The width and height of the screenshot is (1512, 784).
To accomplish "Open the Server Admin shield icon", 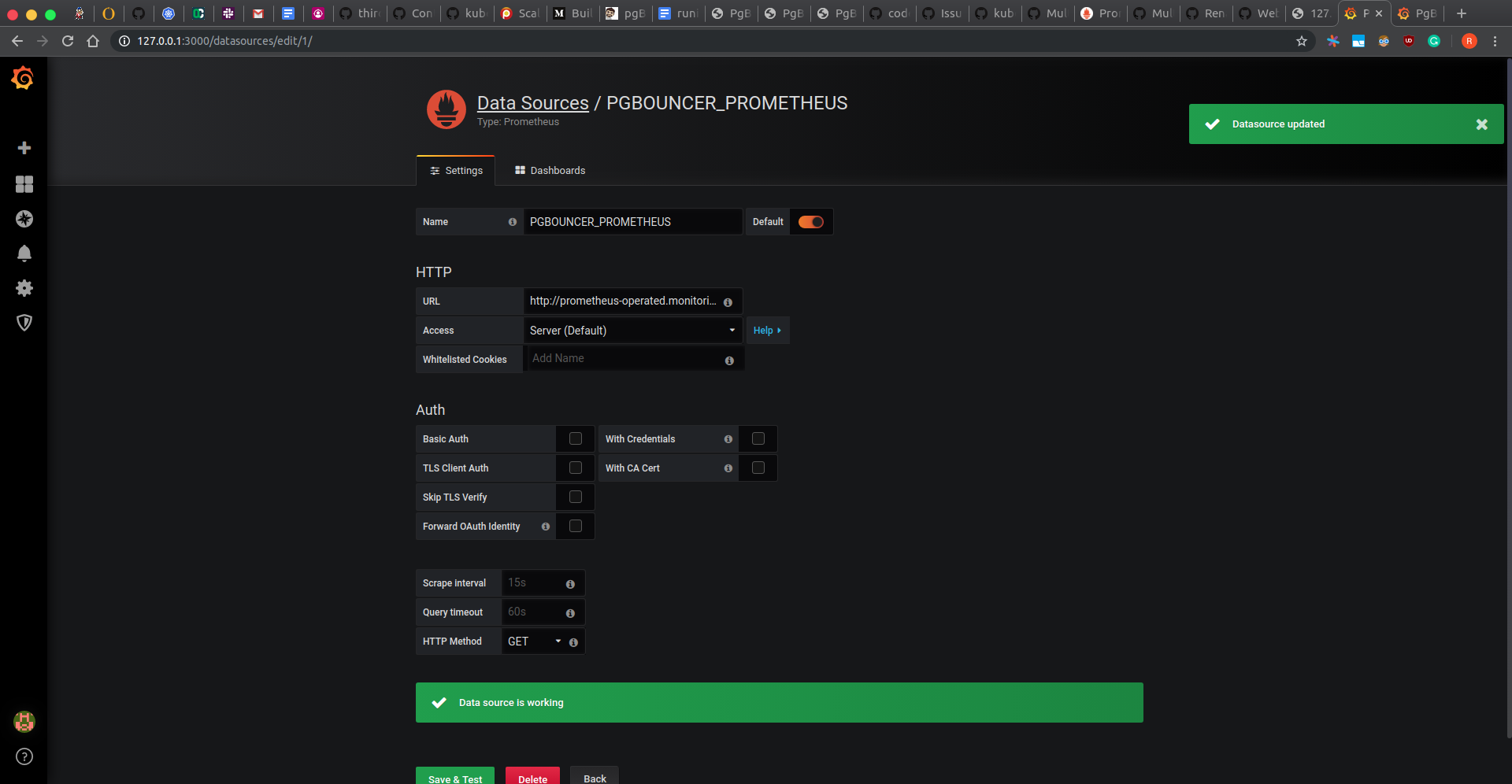I will click(24, 323).
